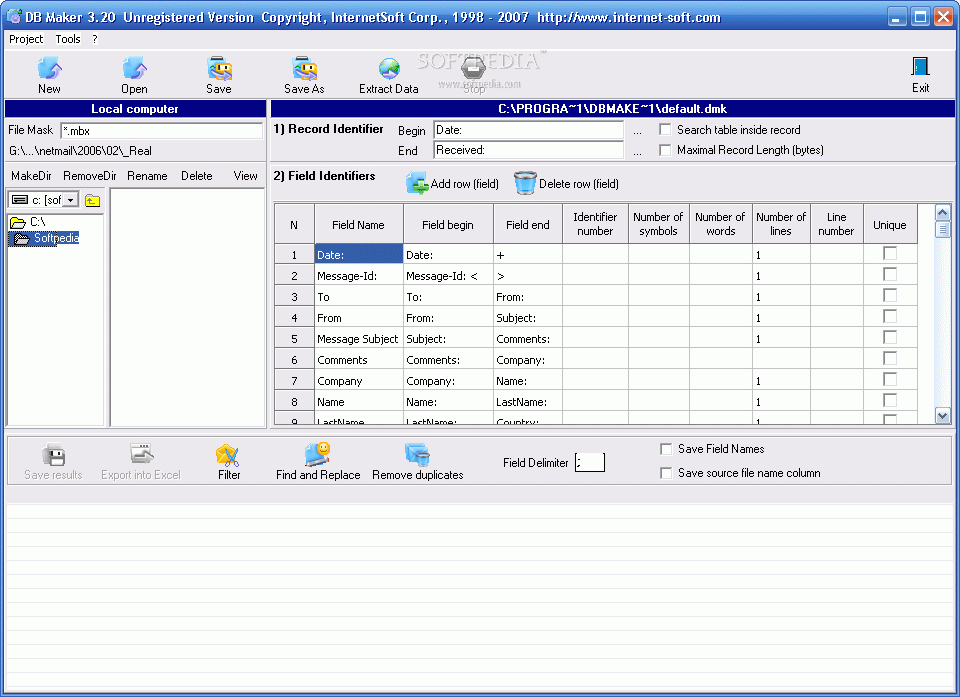Click in the File Mask input field
Screen dimensions: 960x697
coord(162,130)
